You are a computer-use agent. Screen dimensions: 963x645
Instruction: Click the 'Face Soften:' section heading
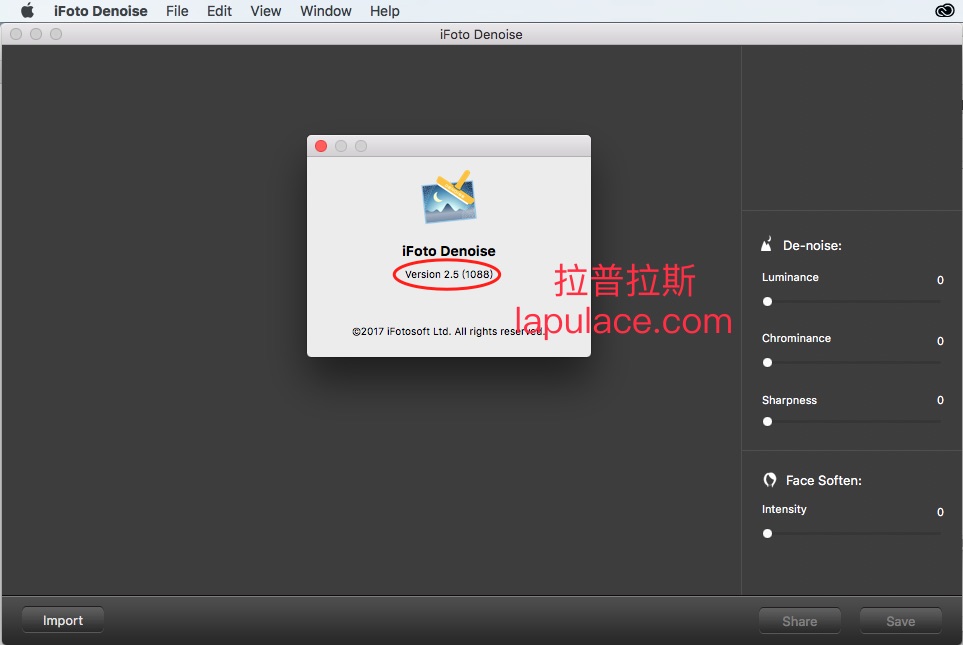tap(824, 480)
